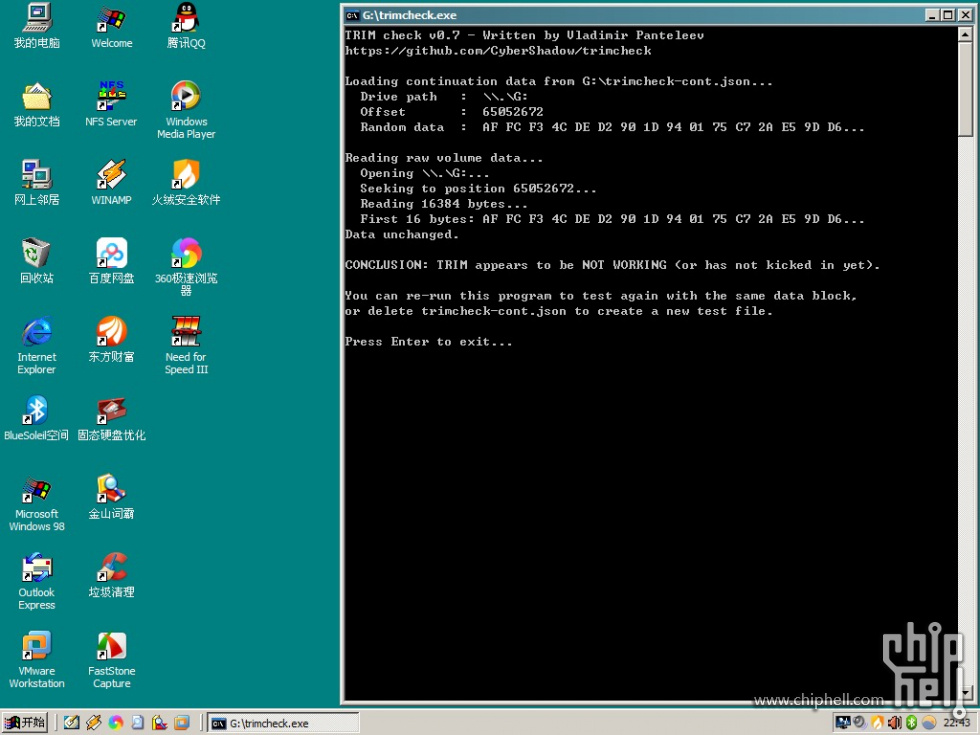Click the Bluetooth icon in system tray

pyautogui.click(x=911, y=722)
